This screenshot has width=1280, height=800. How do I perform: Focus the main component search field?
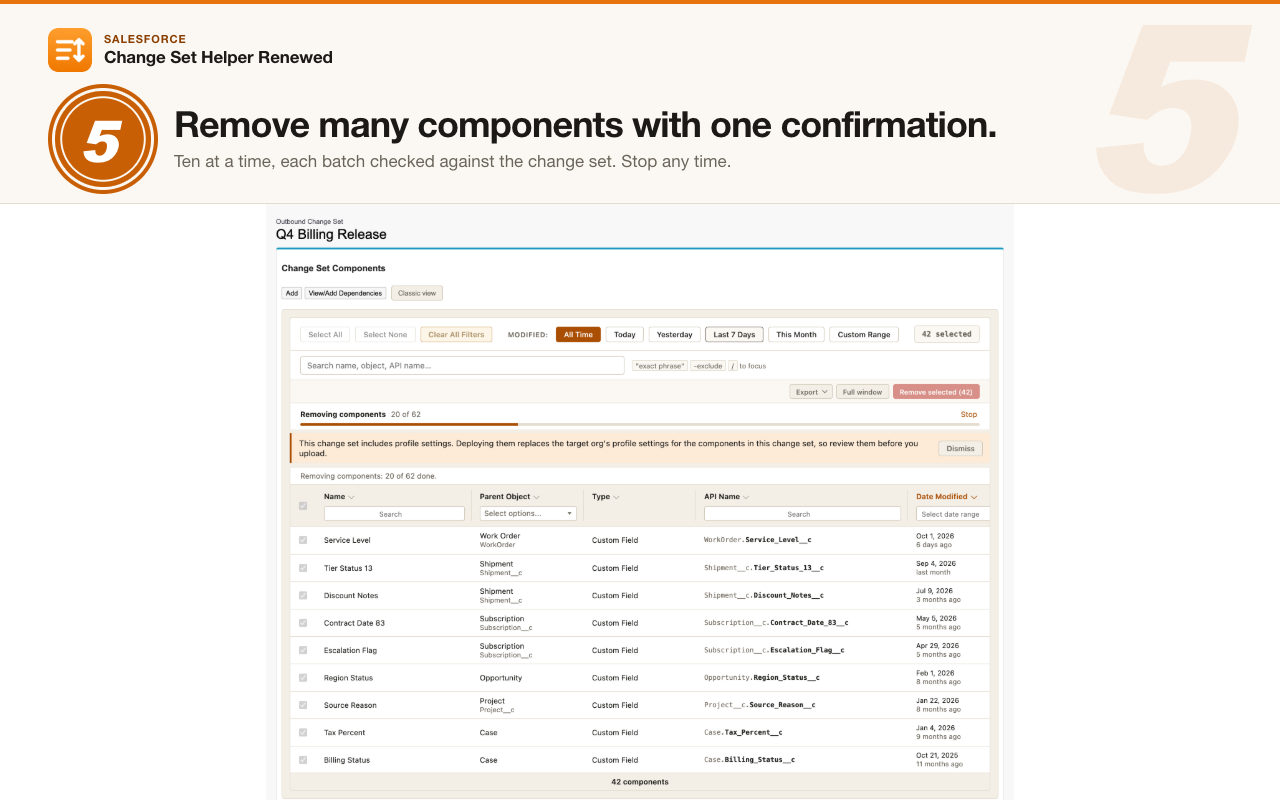click(x=462, y=366)
